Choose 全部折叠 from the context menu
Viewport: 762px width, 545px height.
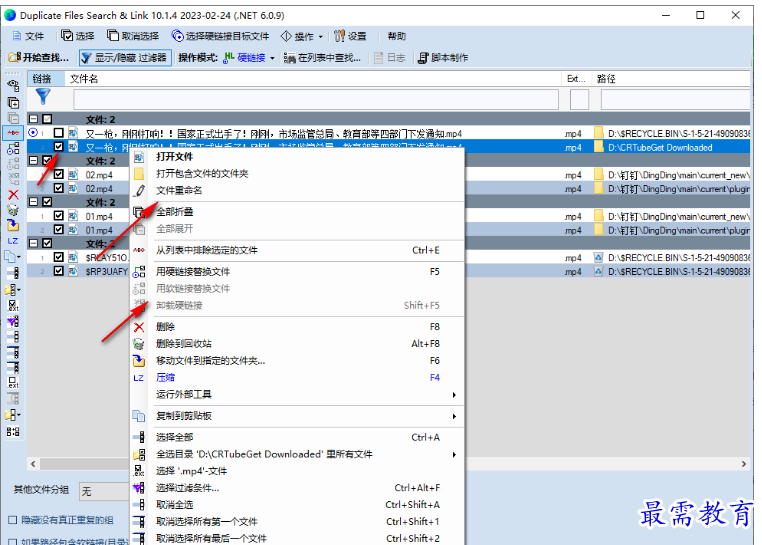click(297, 211)
